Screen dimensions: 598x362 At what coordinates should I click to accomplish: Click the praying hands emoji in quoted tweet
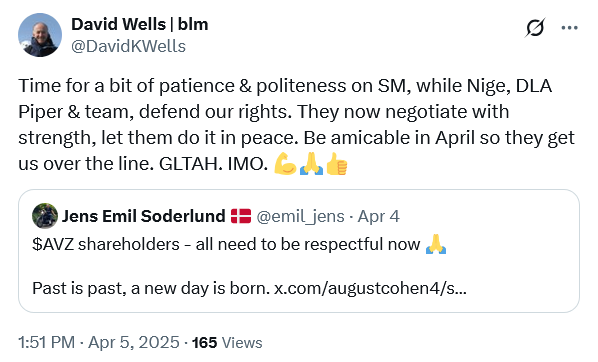(436, 244)
